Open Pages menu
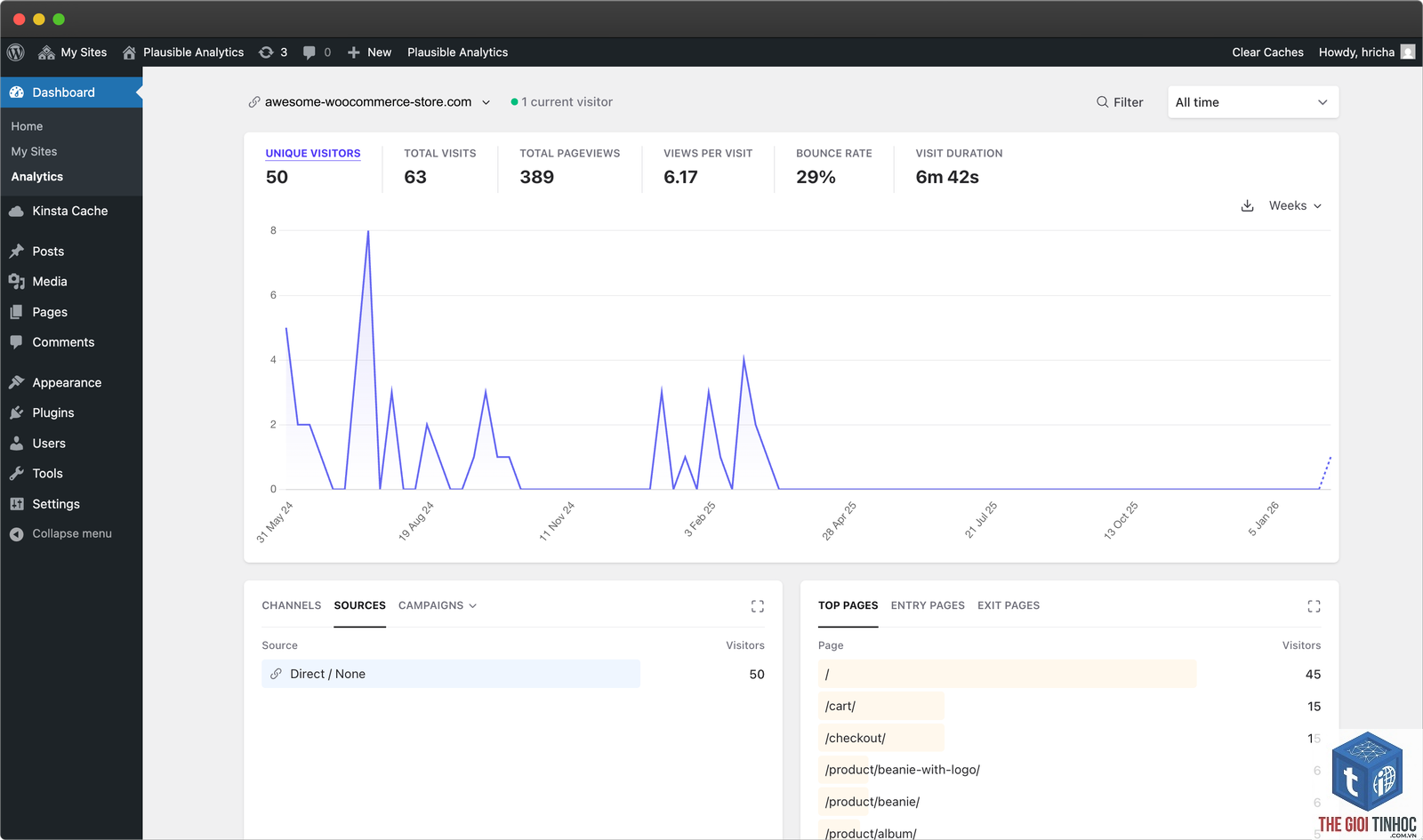The image size is (1423, 840). [x=71, y=312]
